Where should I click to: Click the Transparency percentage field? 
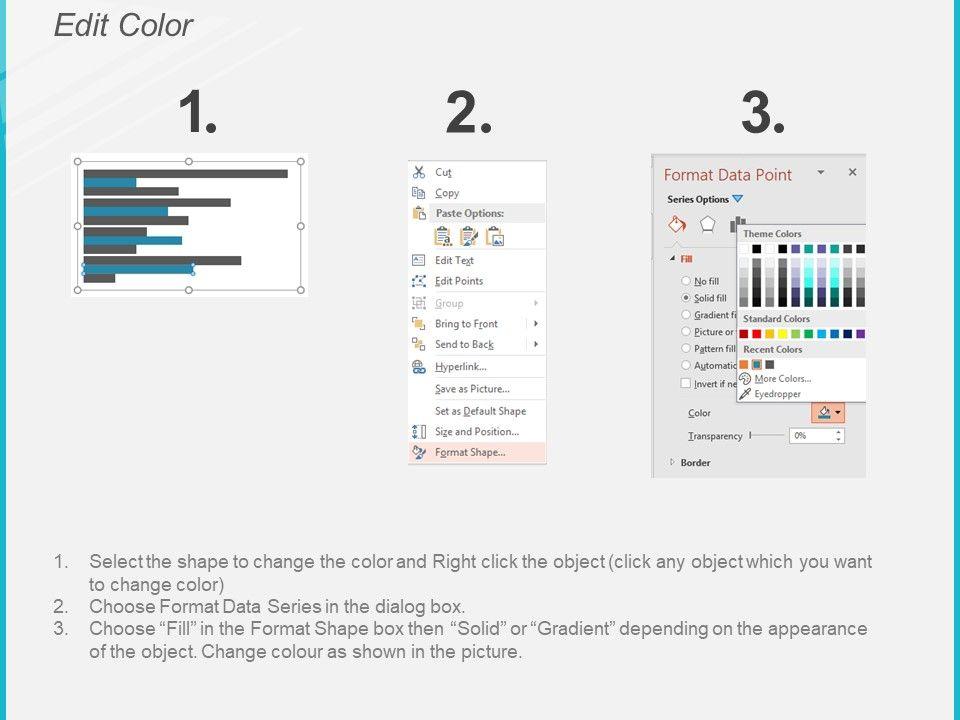click(812, 436)
